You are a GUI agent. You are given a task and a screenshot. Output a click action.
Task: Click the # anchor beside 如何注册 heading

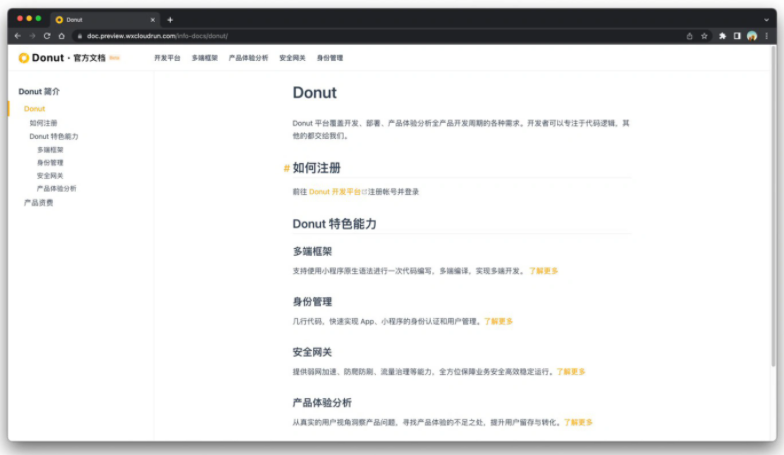click(286, 168)
